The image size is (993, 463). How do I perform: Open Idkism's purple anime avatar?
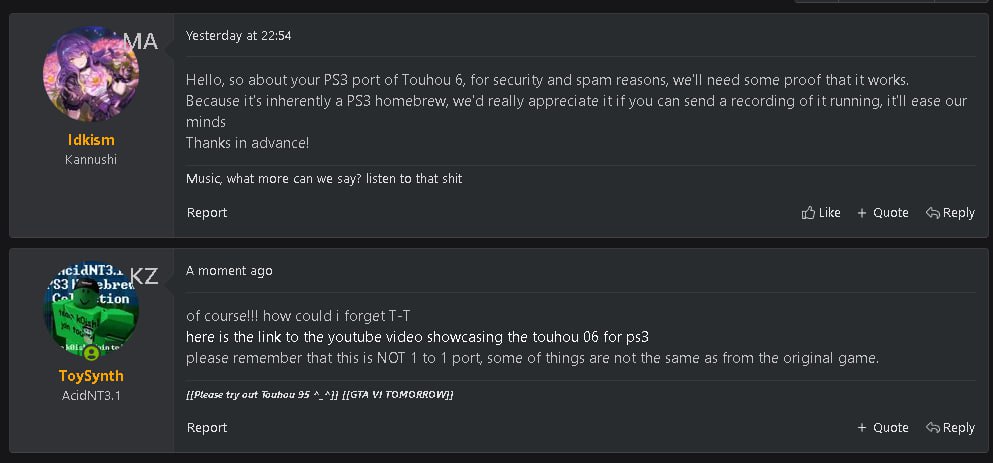coord(91,77)
